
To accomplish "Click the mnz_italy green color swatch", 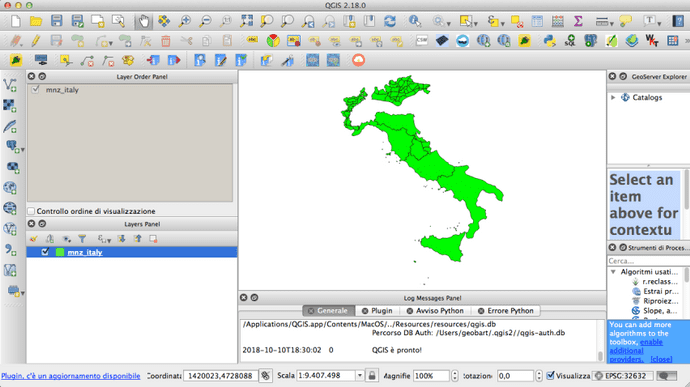I will [x=60, y=252].
